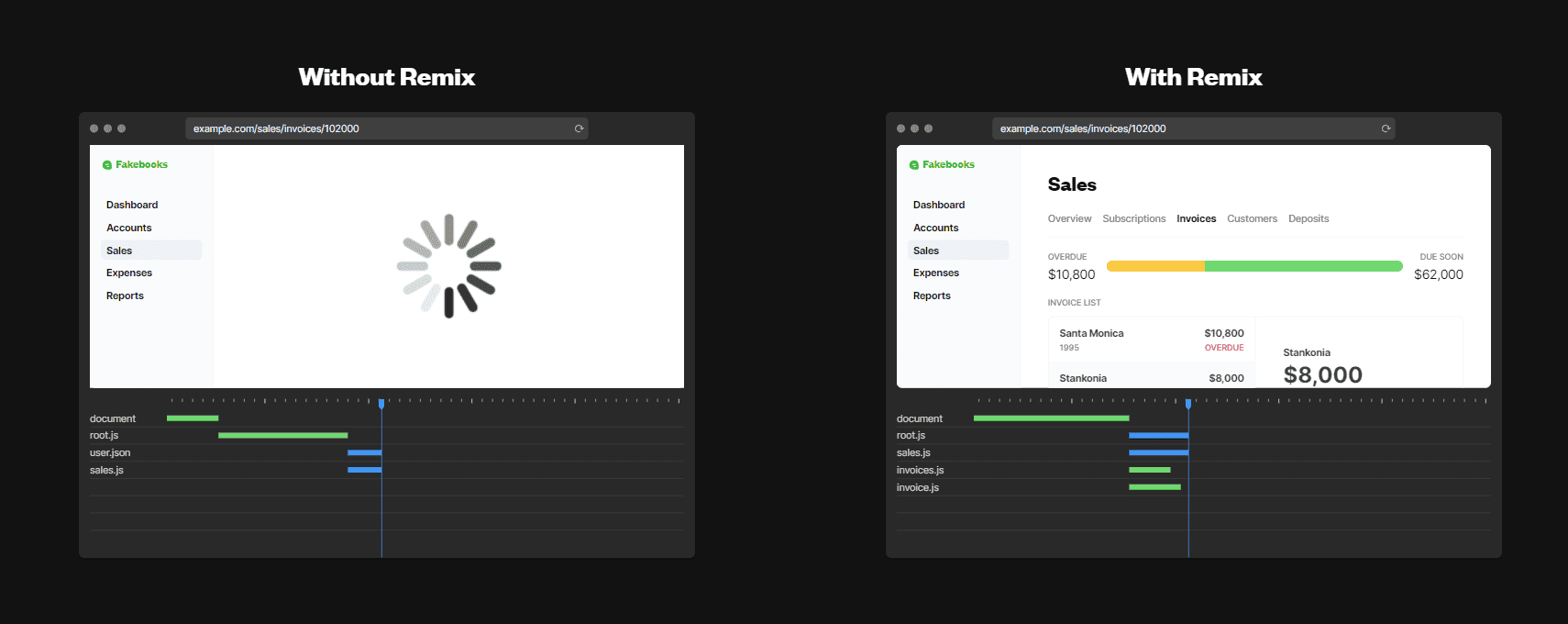Click the green due soon progress segment
The image size is (1568, 624).
point(1304,266)
